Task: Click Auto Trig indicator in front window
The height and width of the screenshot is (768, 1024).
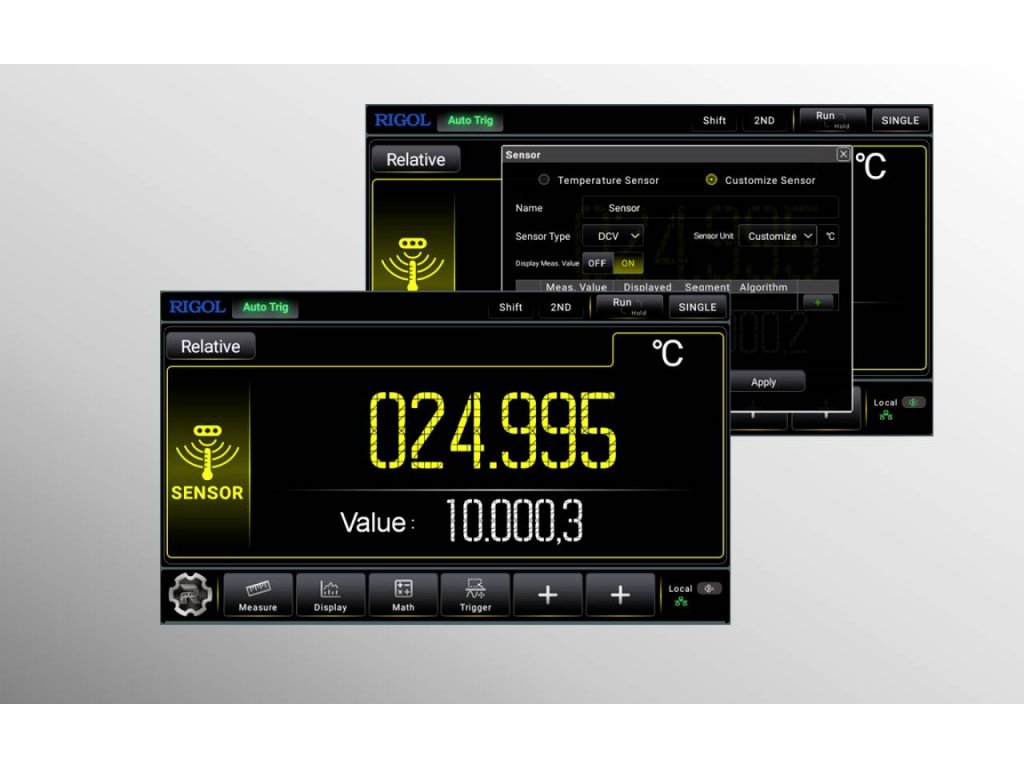Action: 265,307
